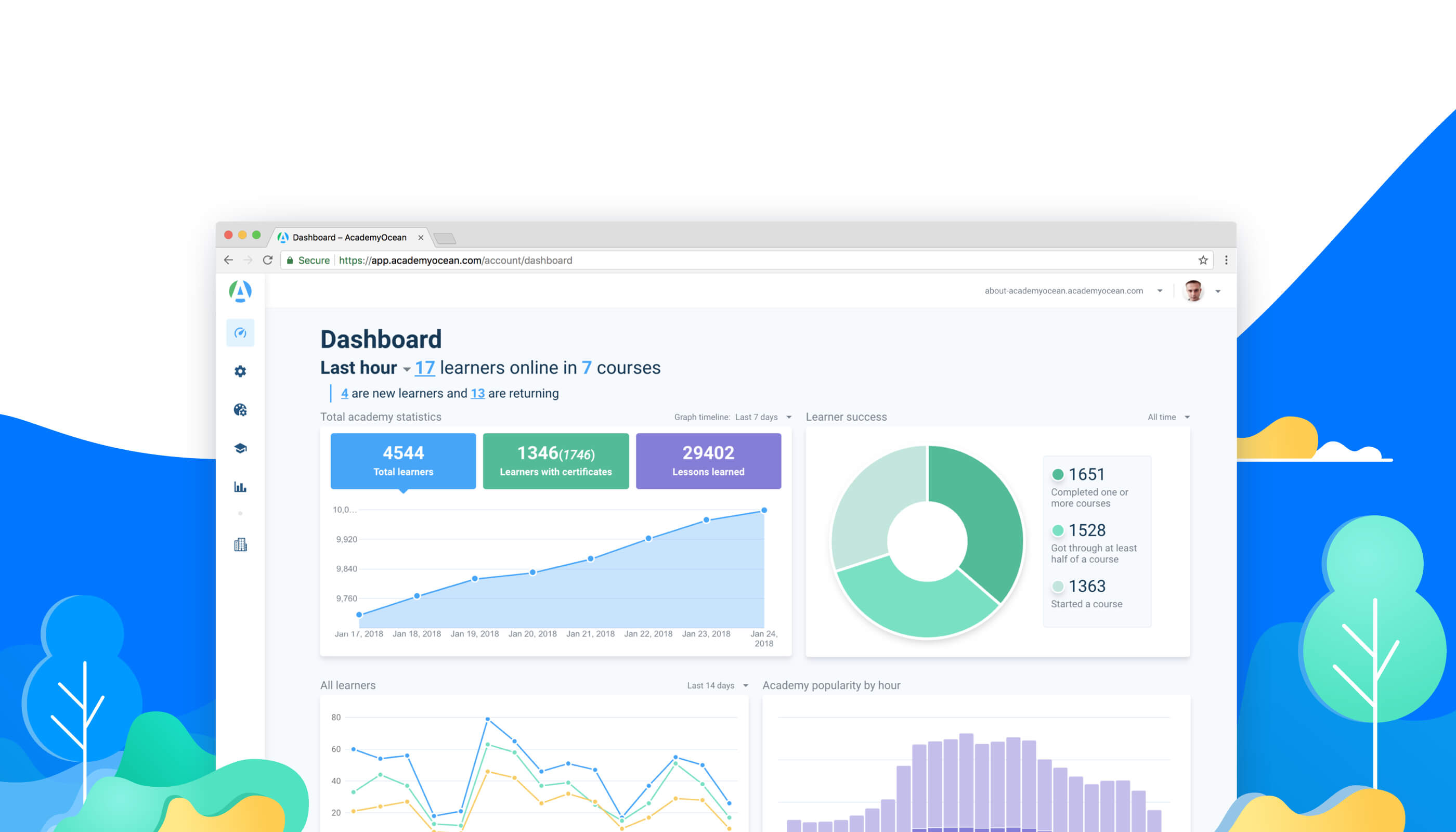Click the Jan 24 data point on graph
The height and width of the screenshot is (832, 1456).
[764, 510]
